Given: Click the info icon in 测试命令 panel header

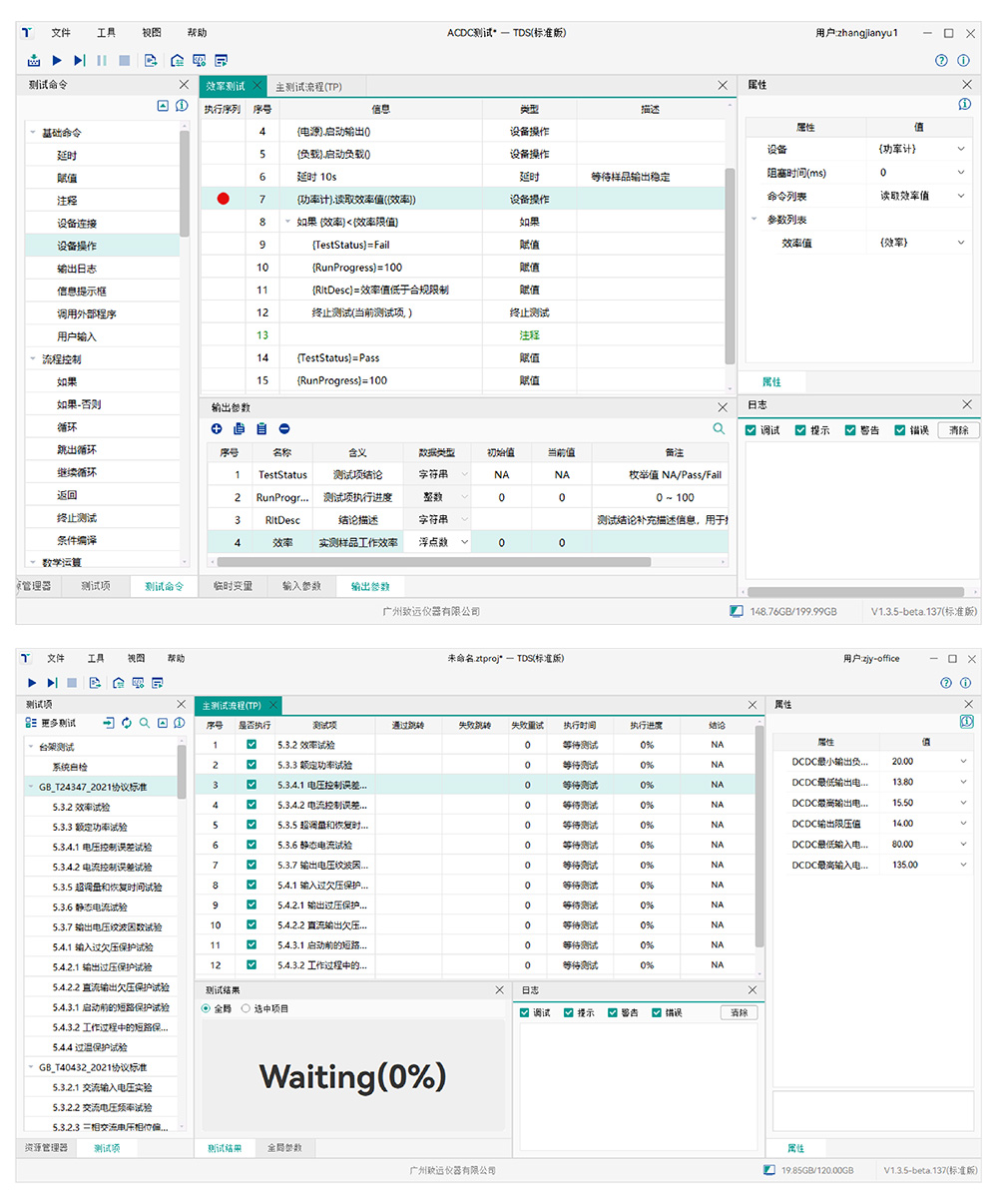Looking at the screenshot, I should pos(181,106).
